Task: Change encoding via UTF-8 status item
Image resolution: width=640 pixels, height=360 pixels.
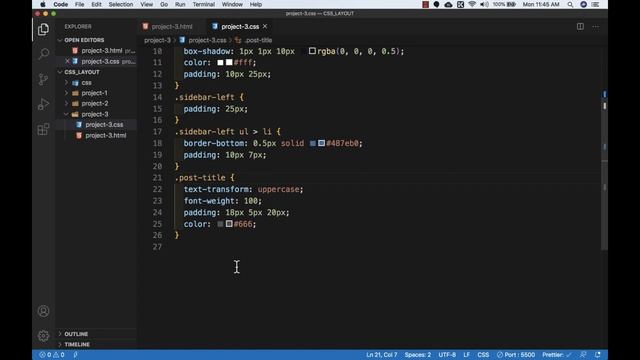Action: point(447,355)
